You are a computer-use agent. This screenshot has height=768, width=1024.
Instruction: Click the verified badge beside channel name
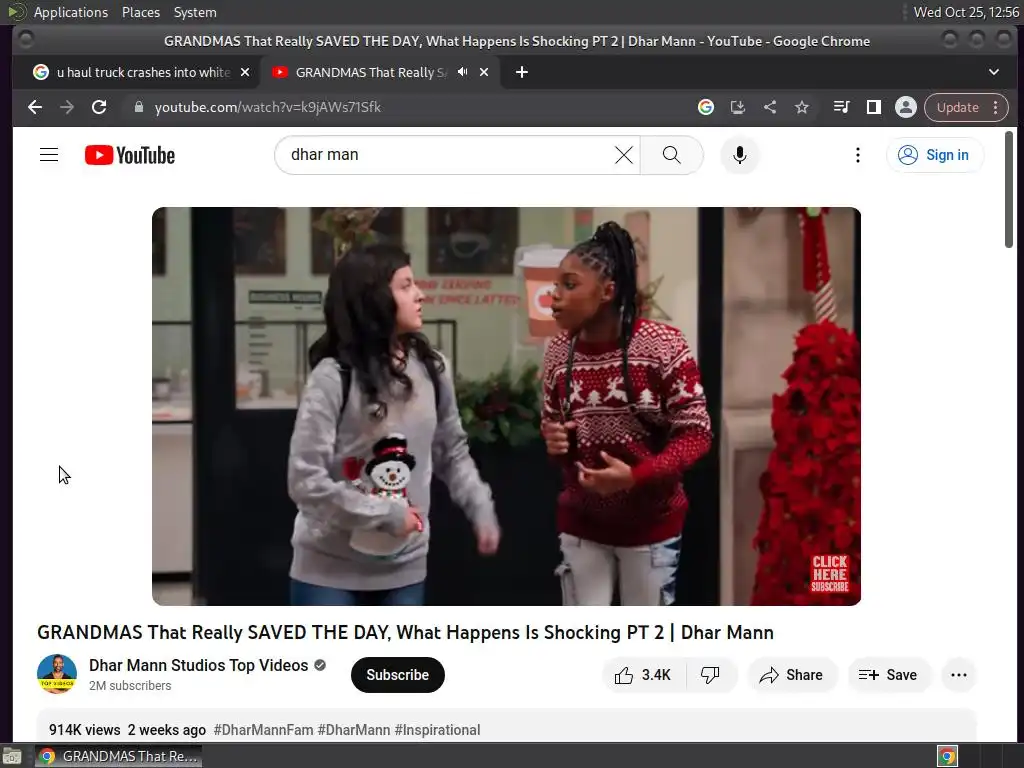point(320,665)
